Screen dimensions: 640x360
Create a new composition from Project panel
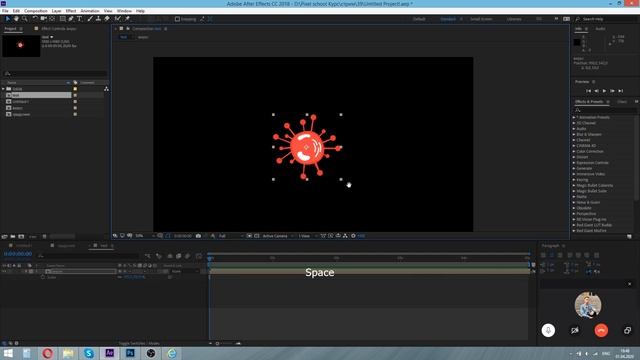(x=21, y=236)
